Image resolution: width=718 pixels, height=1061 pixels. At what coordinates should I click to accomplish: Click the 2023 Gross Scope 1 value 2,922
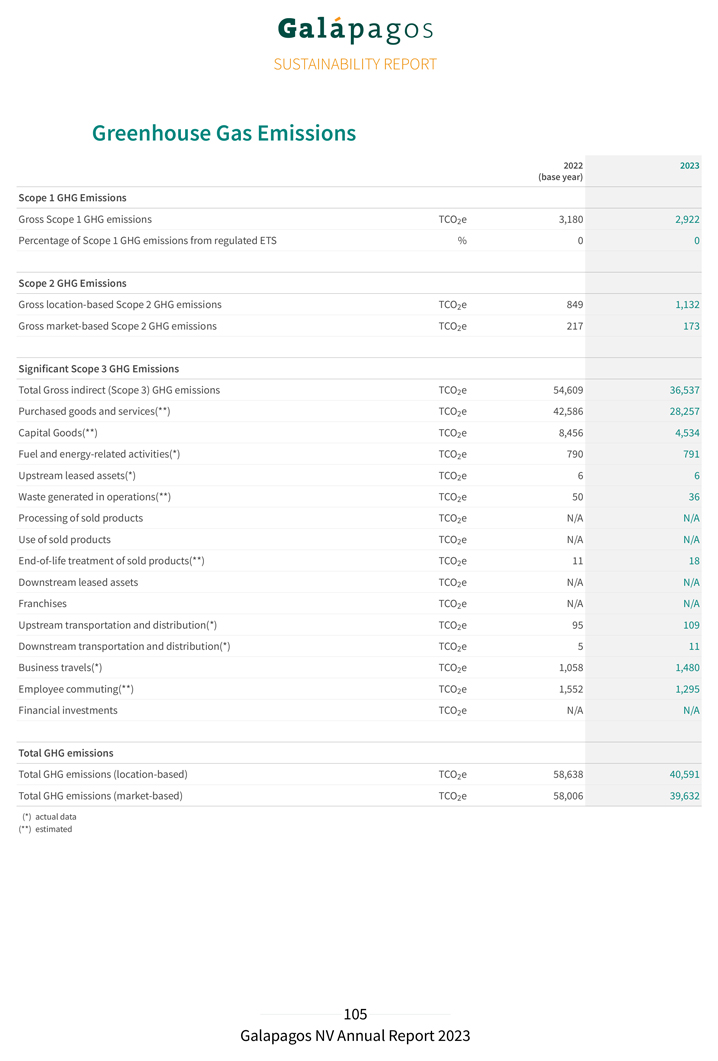tap(685, 219)
